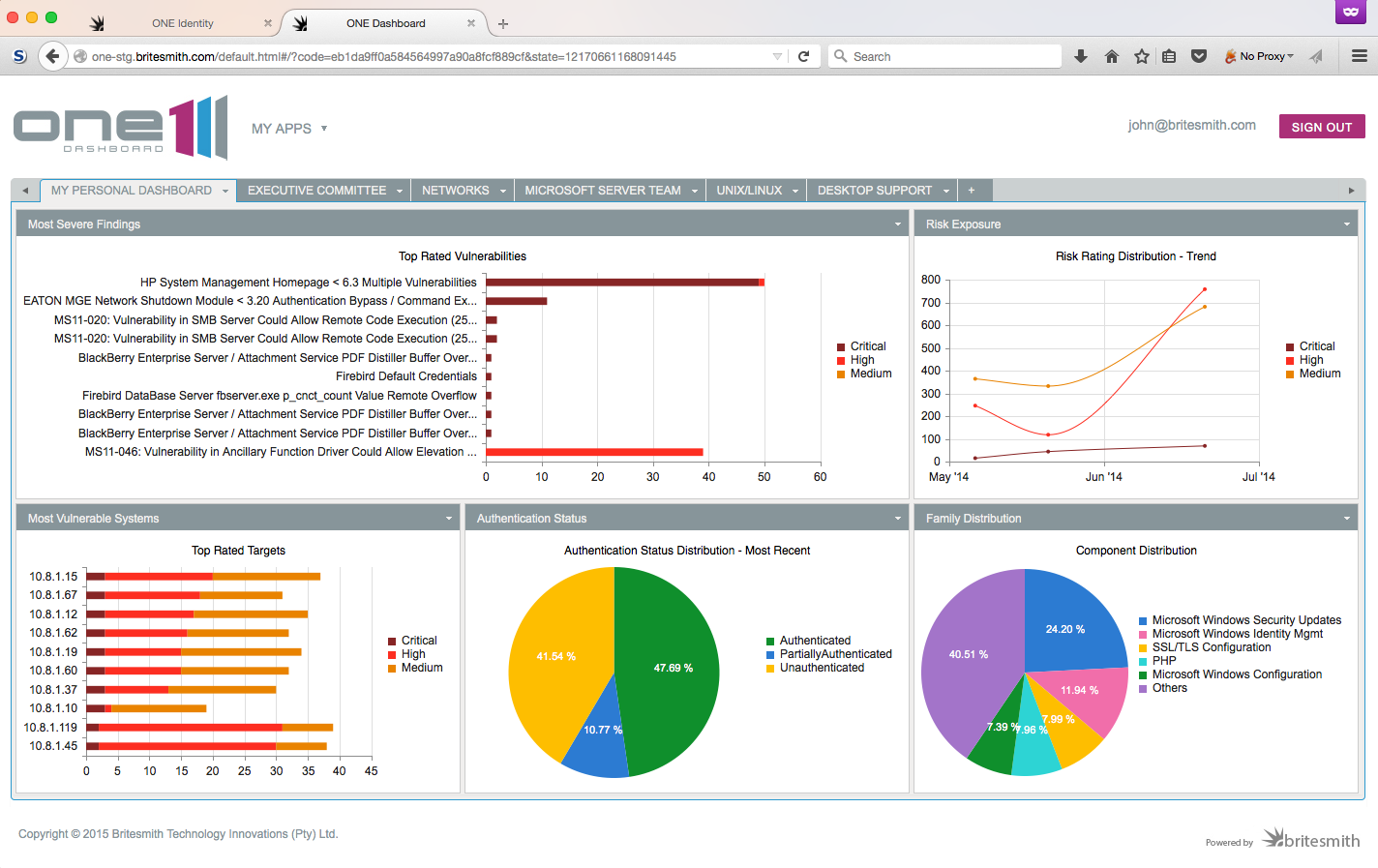This screenshot has width=1378, height=868.
Task: Focus the browser Search field
Action: point(944,56)
